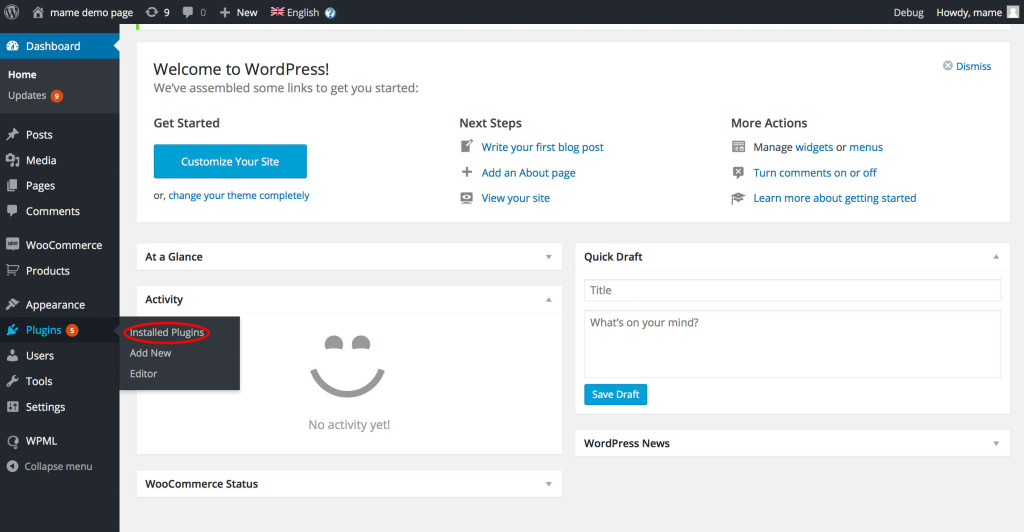Click the widgets grid icon beside Manage
This screenshot has height=532, width=1024.
pyautogui.click(x=738, y=146)
